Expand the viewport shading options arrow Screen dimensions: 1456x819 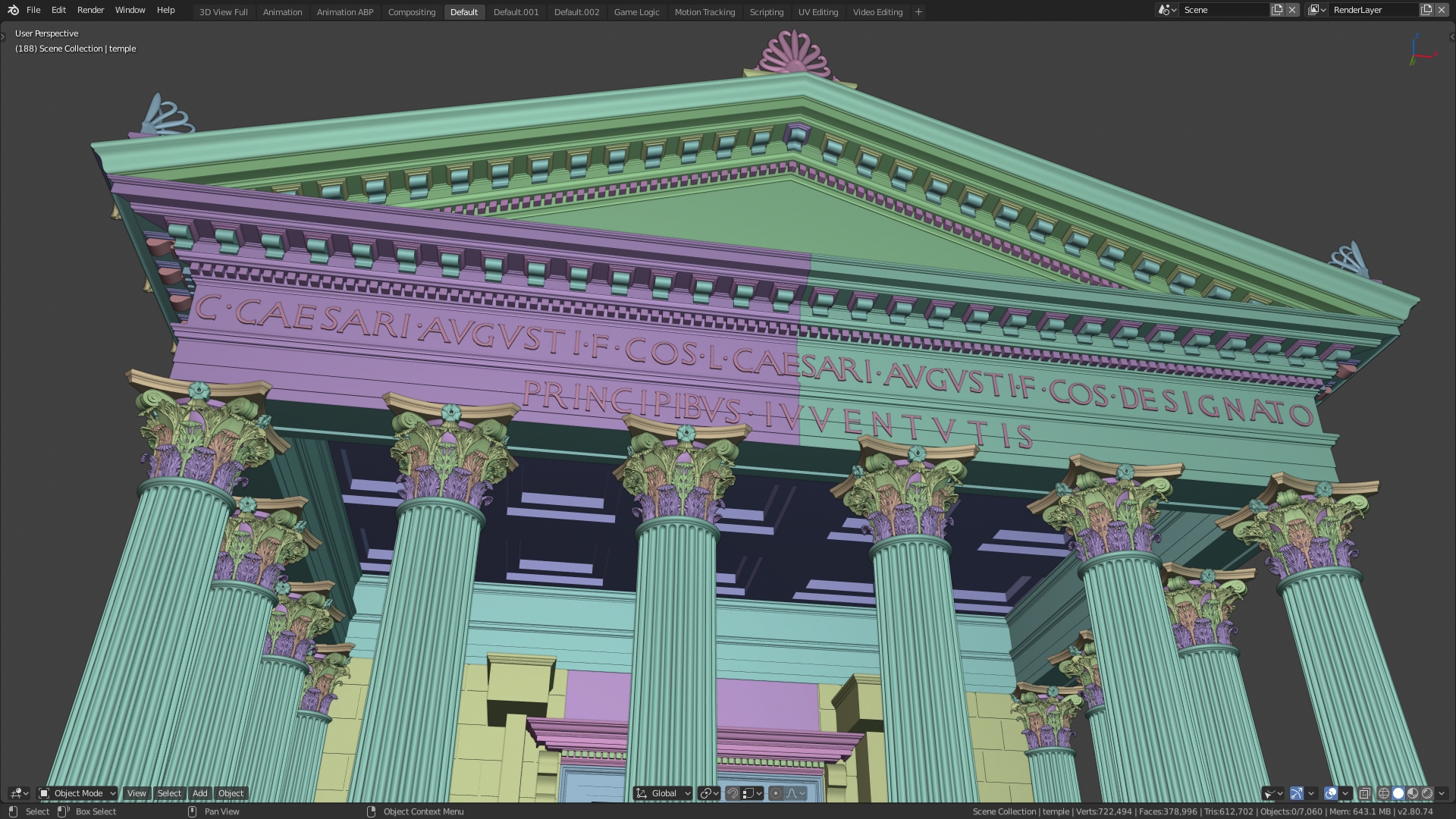click(1442, 793)
